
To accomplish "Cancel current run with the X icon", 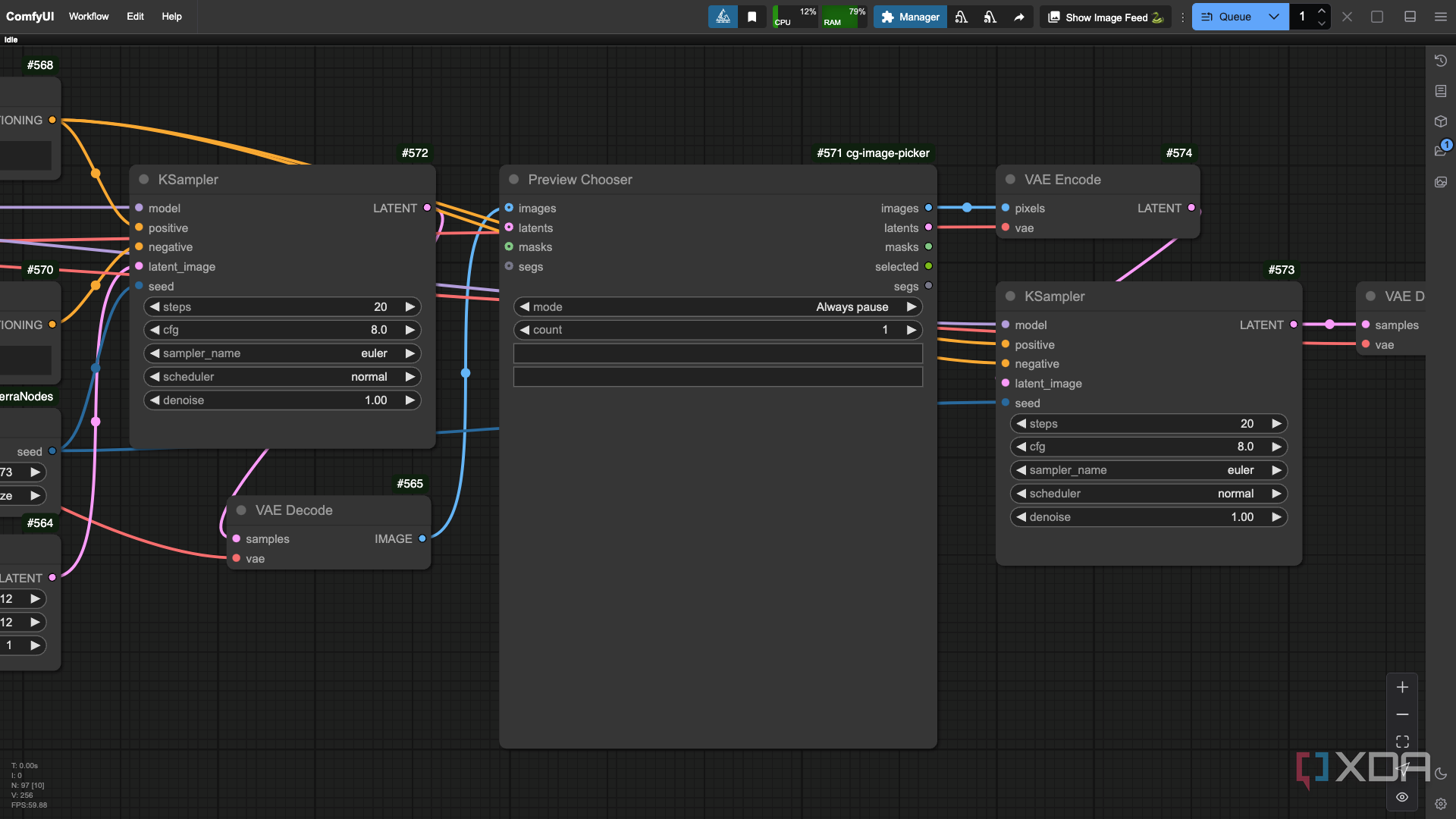I will (x=1347, y=17).
